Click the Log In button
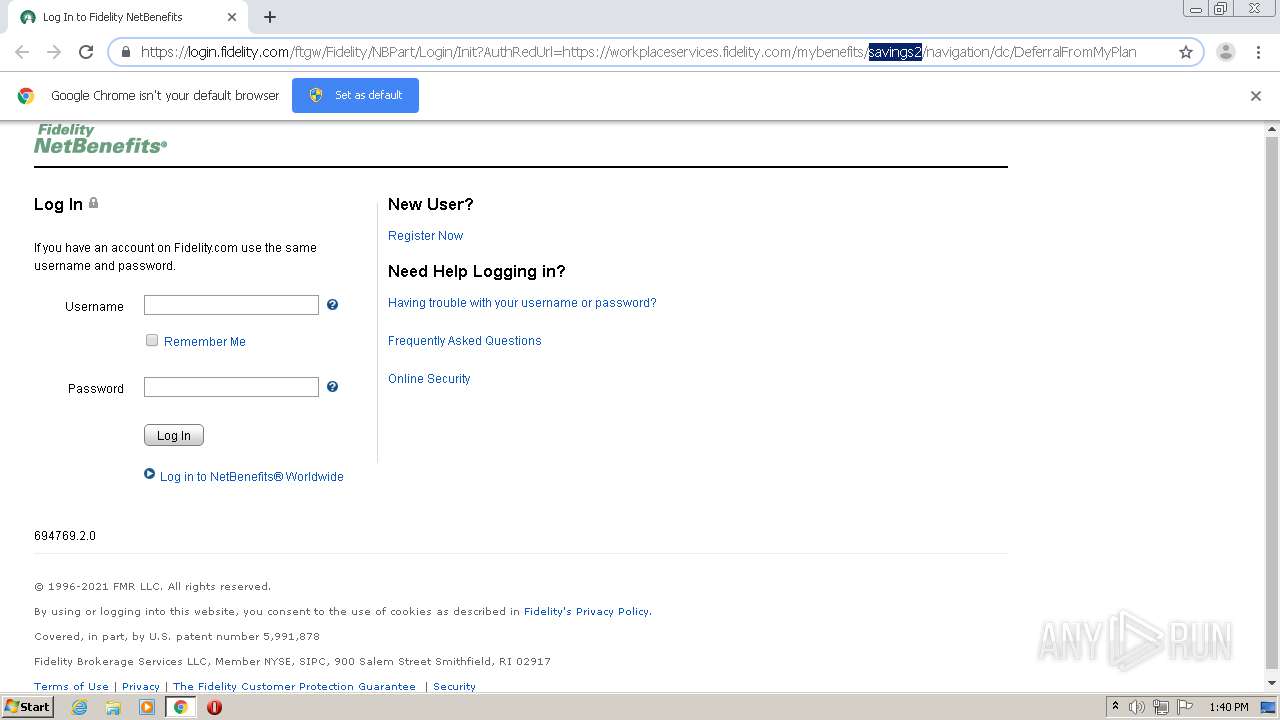Screen dimensions: 1280x720 174,435
